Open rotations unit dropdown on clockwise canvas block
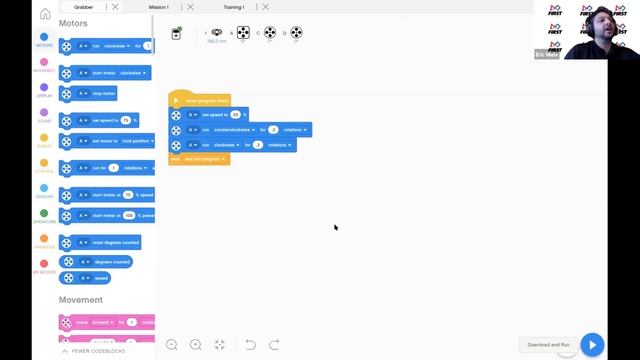The image size is (640, 360). tap(279, 145)
